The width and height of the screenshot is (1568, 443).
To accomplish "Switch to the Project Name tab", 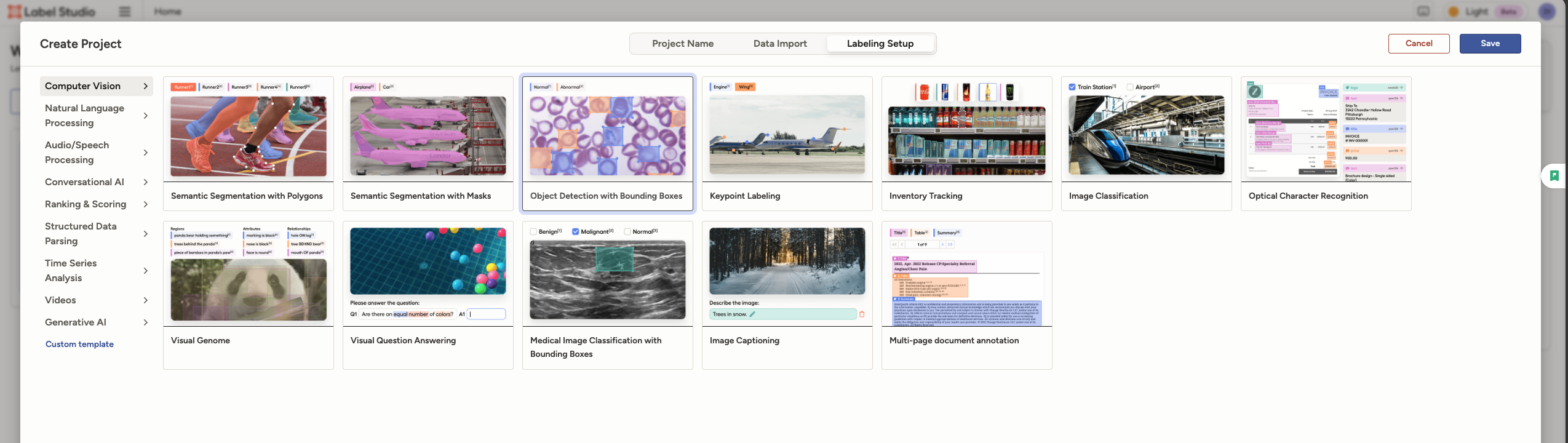I will [x=682, y=44].
